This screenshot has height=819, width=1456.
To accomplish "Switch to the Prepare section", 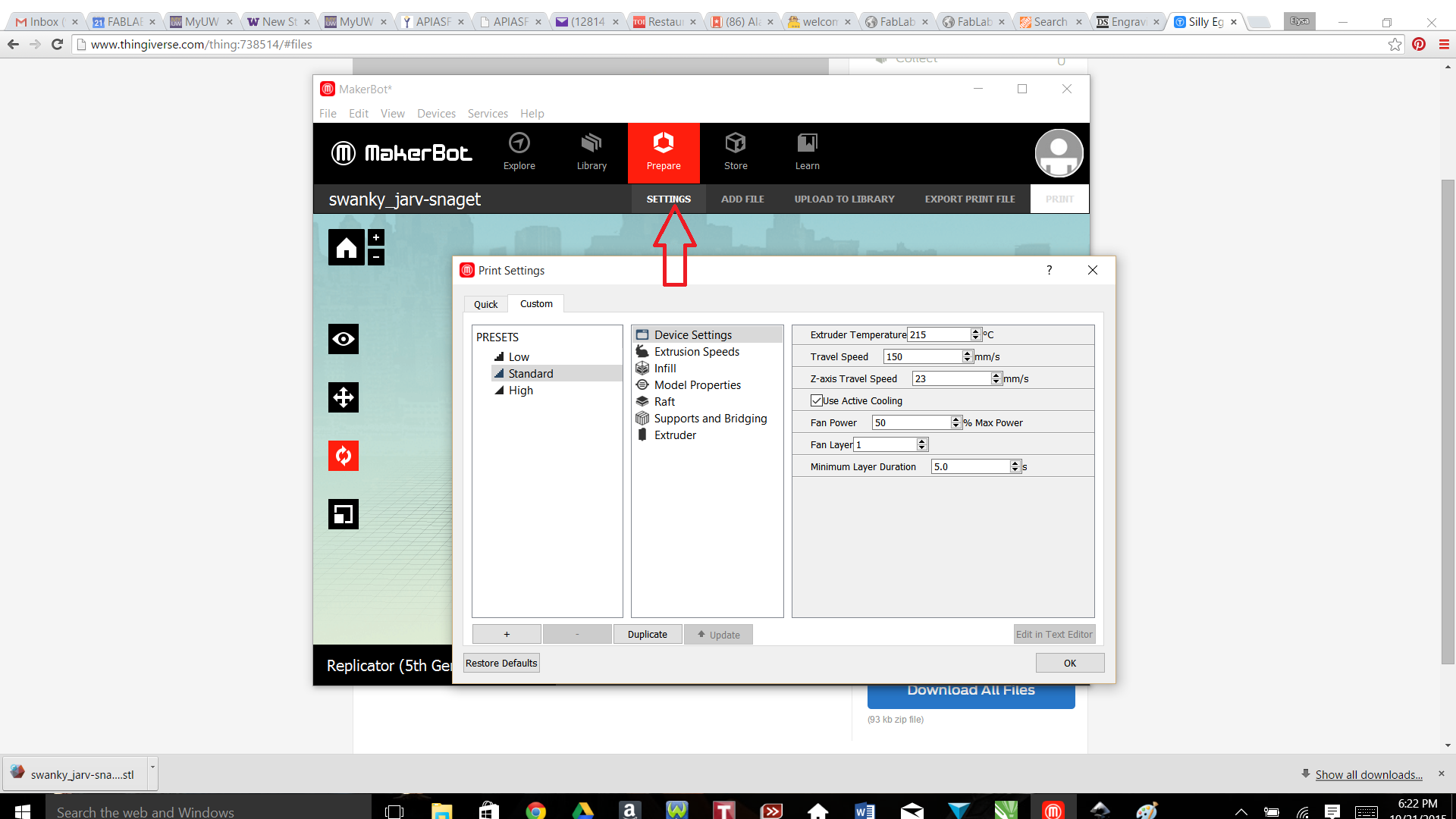I will click(664, 152).
